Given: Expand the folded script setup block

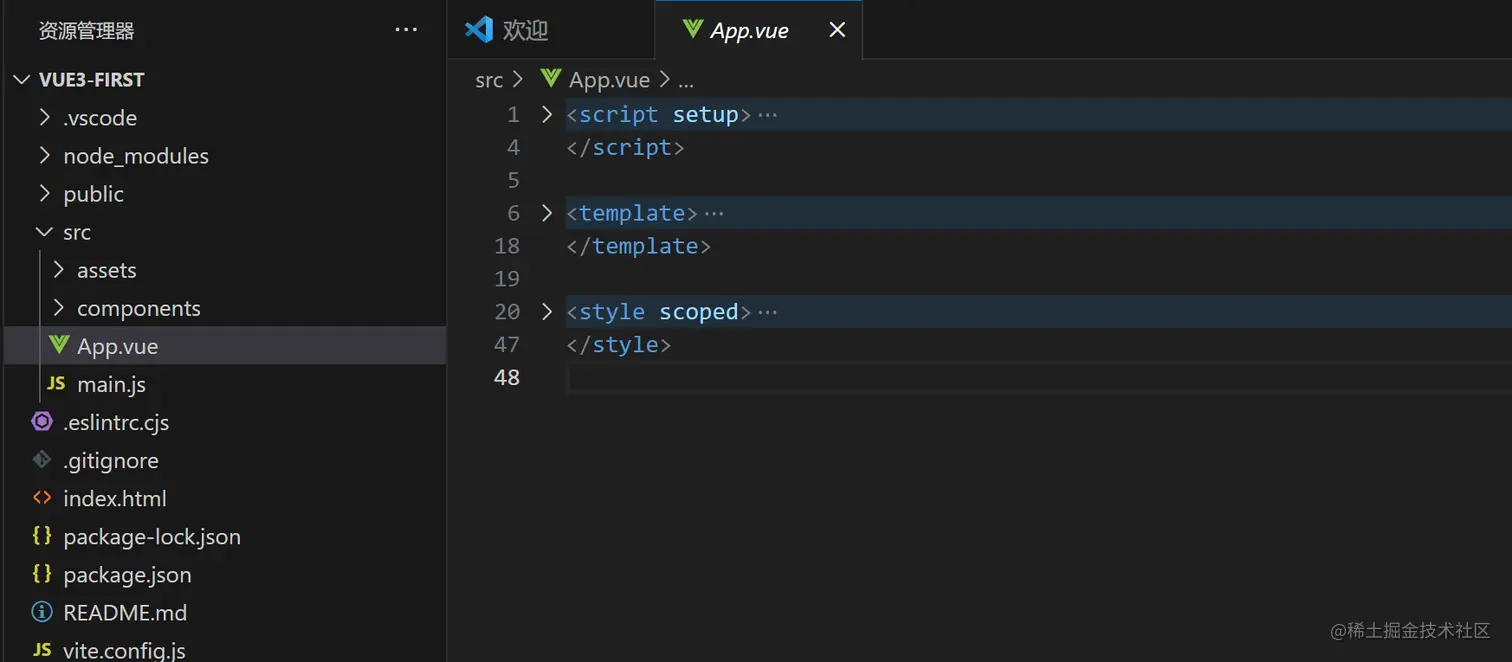Looking at the screenshot, I should [547, 114].
